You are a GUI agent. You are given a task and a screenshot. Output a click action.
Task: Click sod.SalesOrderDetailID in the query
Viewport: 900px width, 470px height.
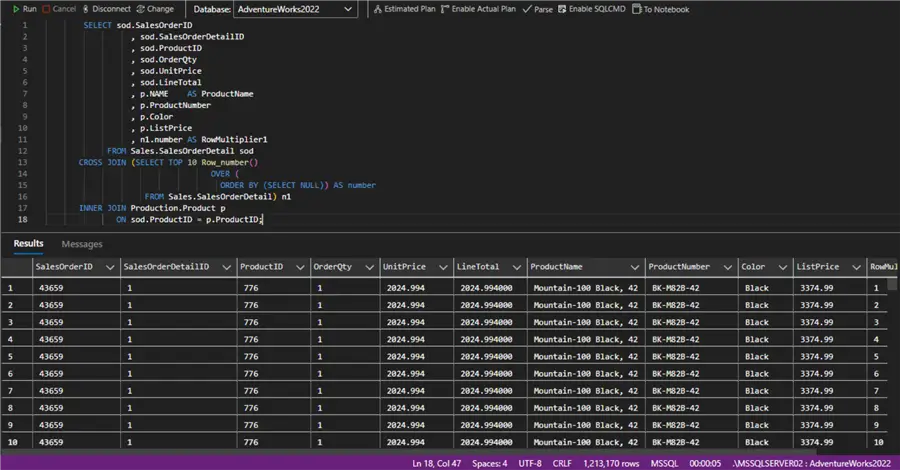point(192,37)
